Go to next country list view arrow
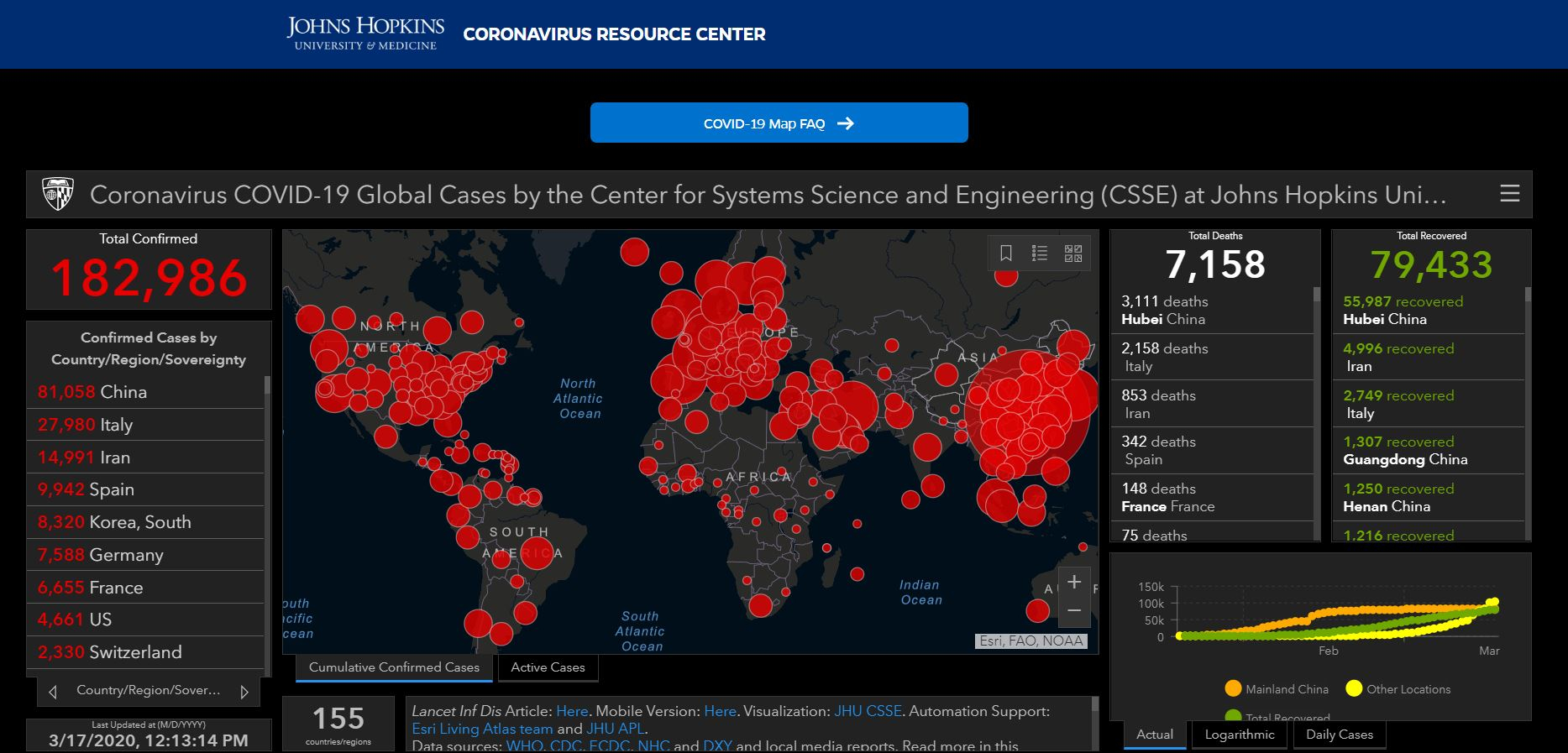1568x753 pixels. pyautogui.click(x=244, y=692)
